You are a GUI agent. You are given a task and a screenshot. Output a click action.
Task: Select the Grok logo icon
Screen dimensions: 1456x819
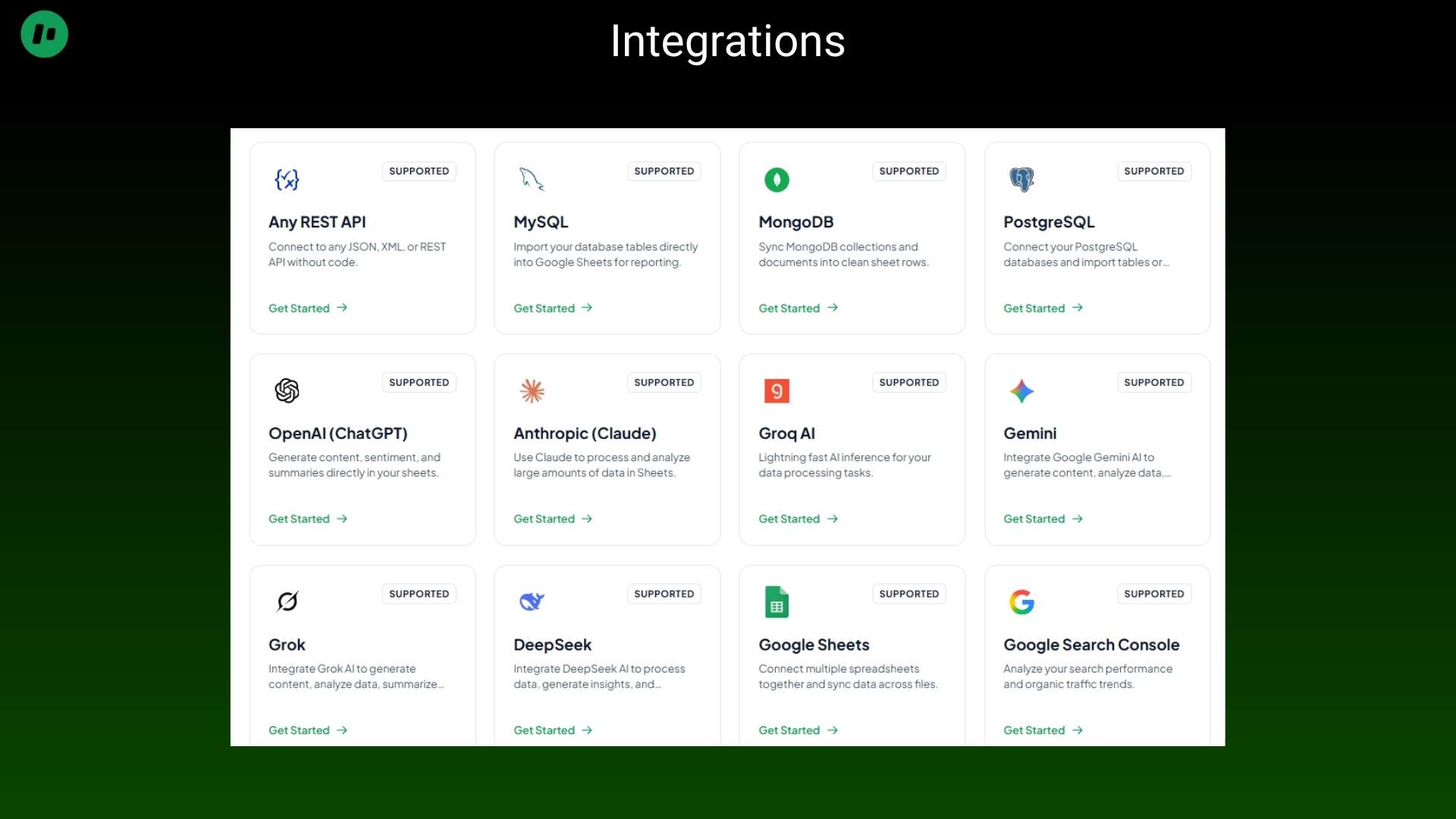(x=287, y=601)
